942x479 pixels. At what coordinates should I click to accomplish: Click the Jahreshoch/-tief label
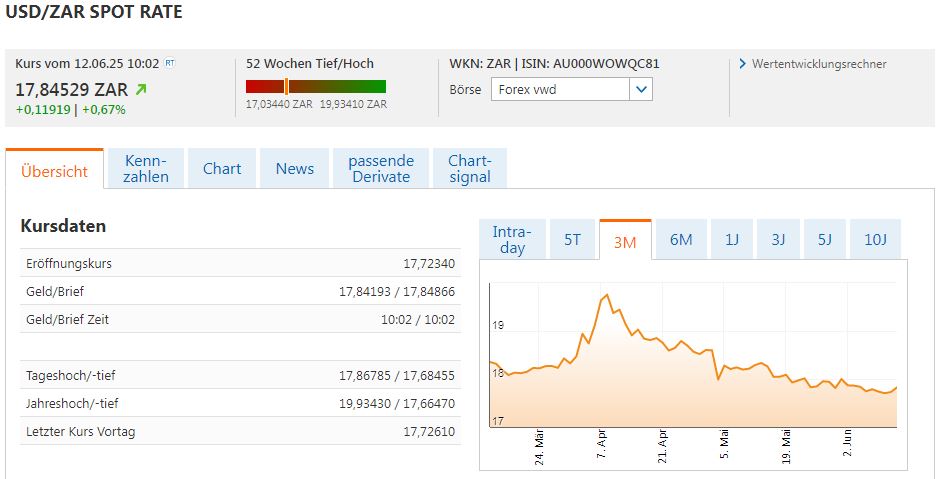[x=72, y=403]
